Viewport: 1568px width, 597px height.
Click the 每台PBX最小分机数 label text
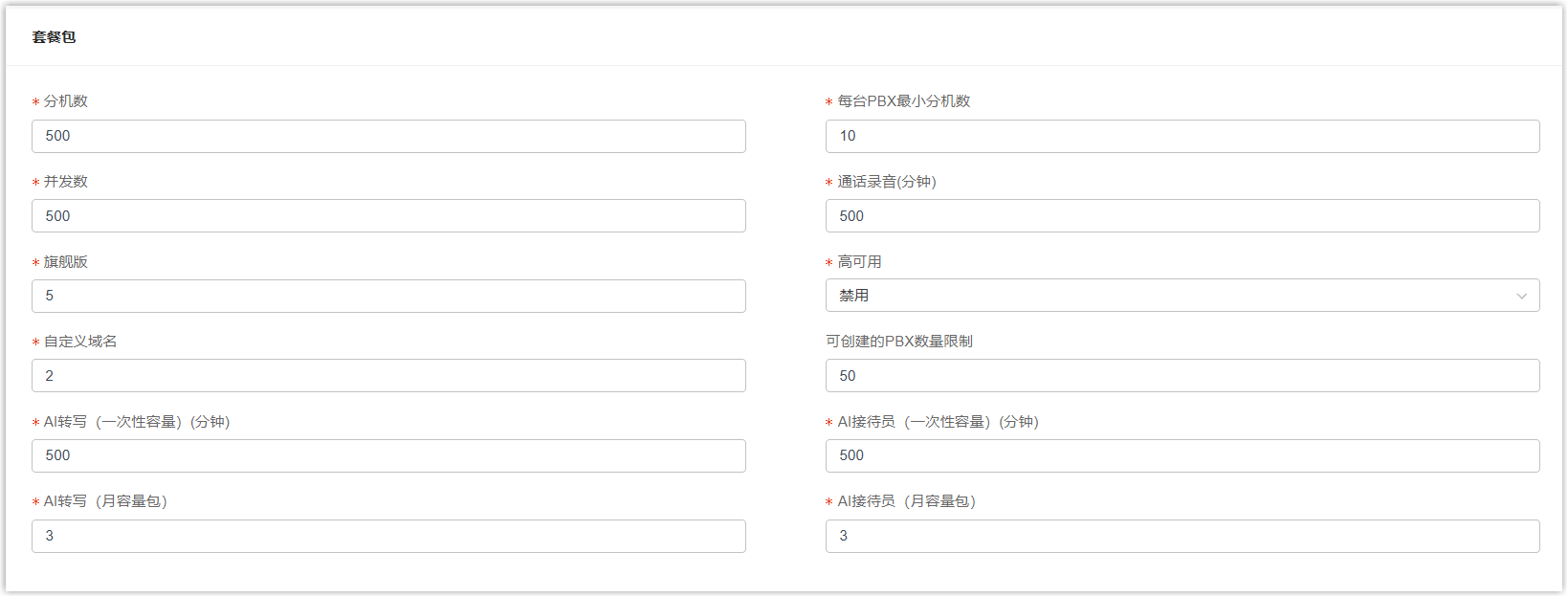903,101
